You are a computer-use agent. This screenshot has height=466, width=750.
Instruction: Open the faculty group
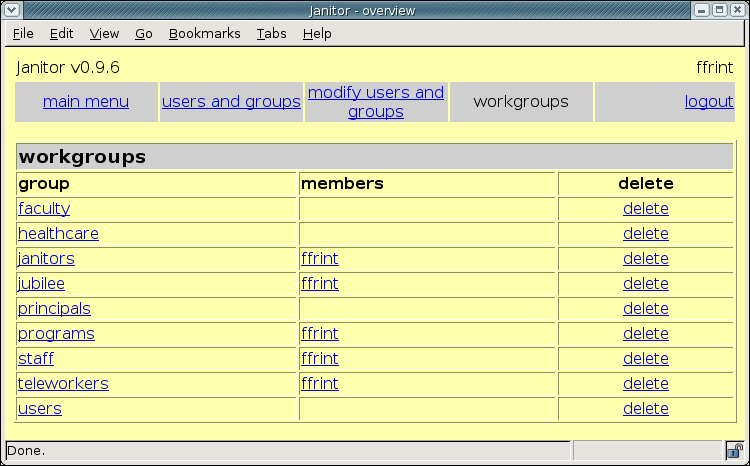pyautogui.click(x=44, y=209)
